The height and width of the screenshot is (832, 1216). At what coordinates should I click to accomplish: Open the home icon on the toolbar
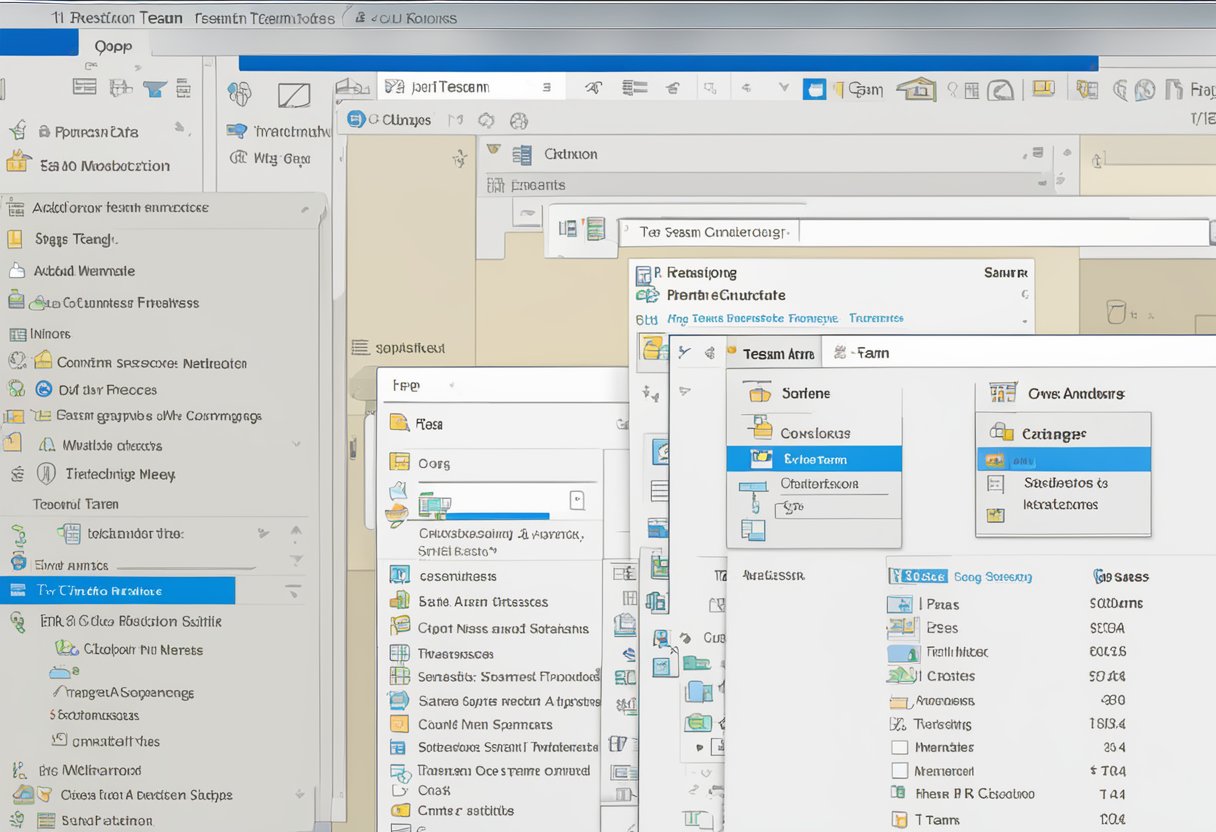[917, 88]
